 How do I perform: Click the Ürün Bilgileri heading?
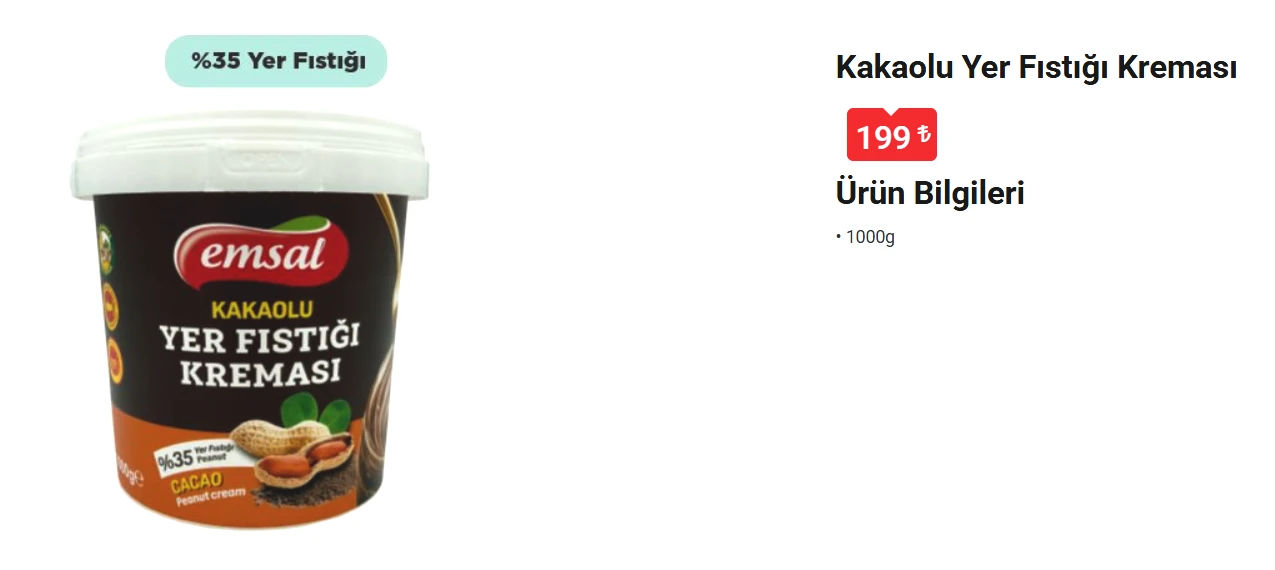(x=930, y=193)
